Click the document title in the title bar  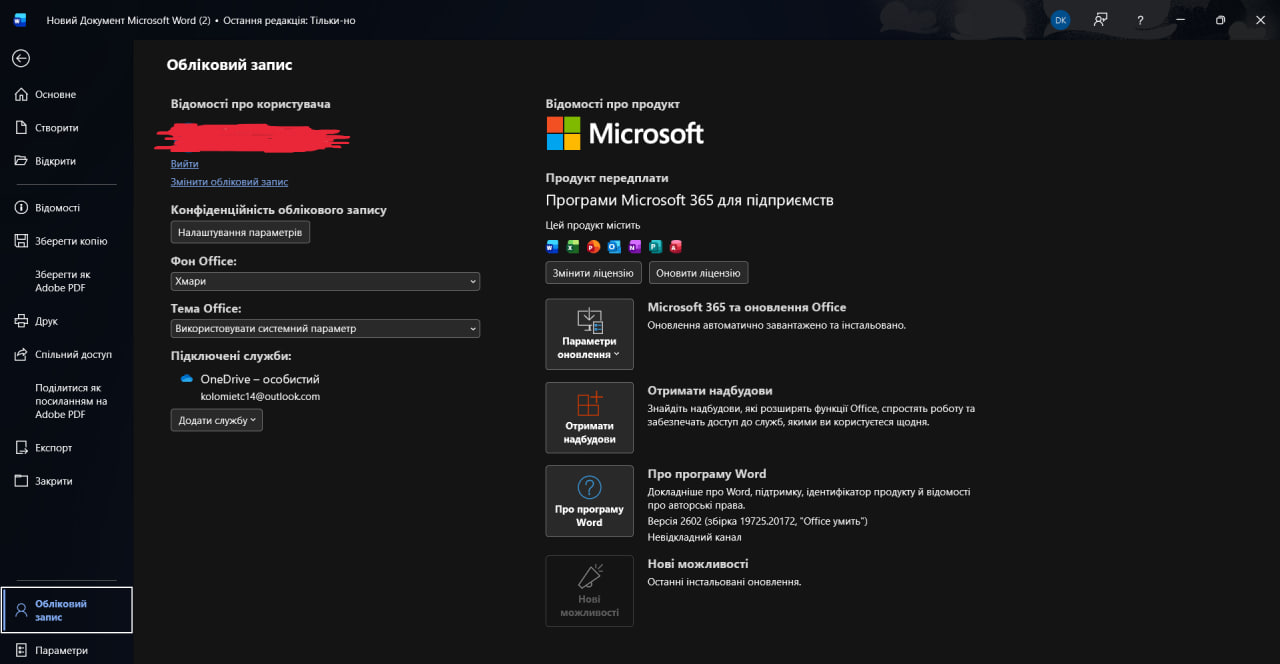point(128,20)
